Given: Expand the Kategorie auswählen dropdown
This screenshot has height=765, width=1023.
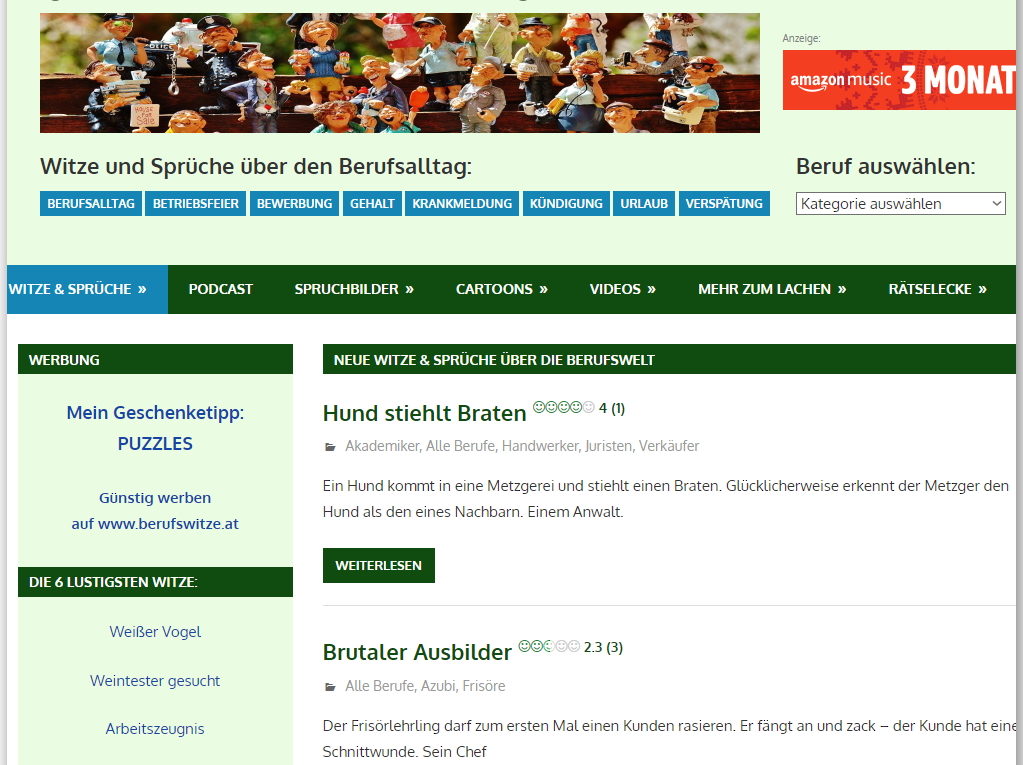Looking at the screenshot, I should [900, 203].
